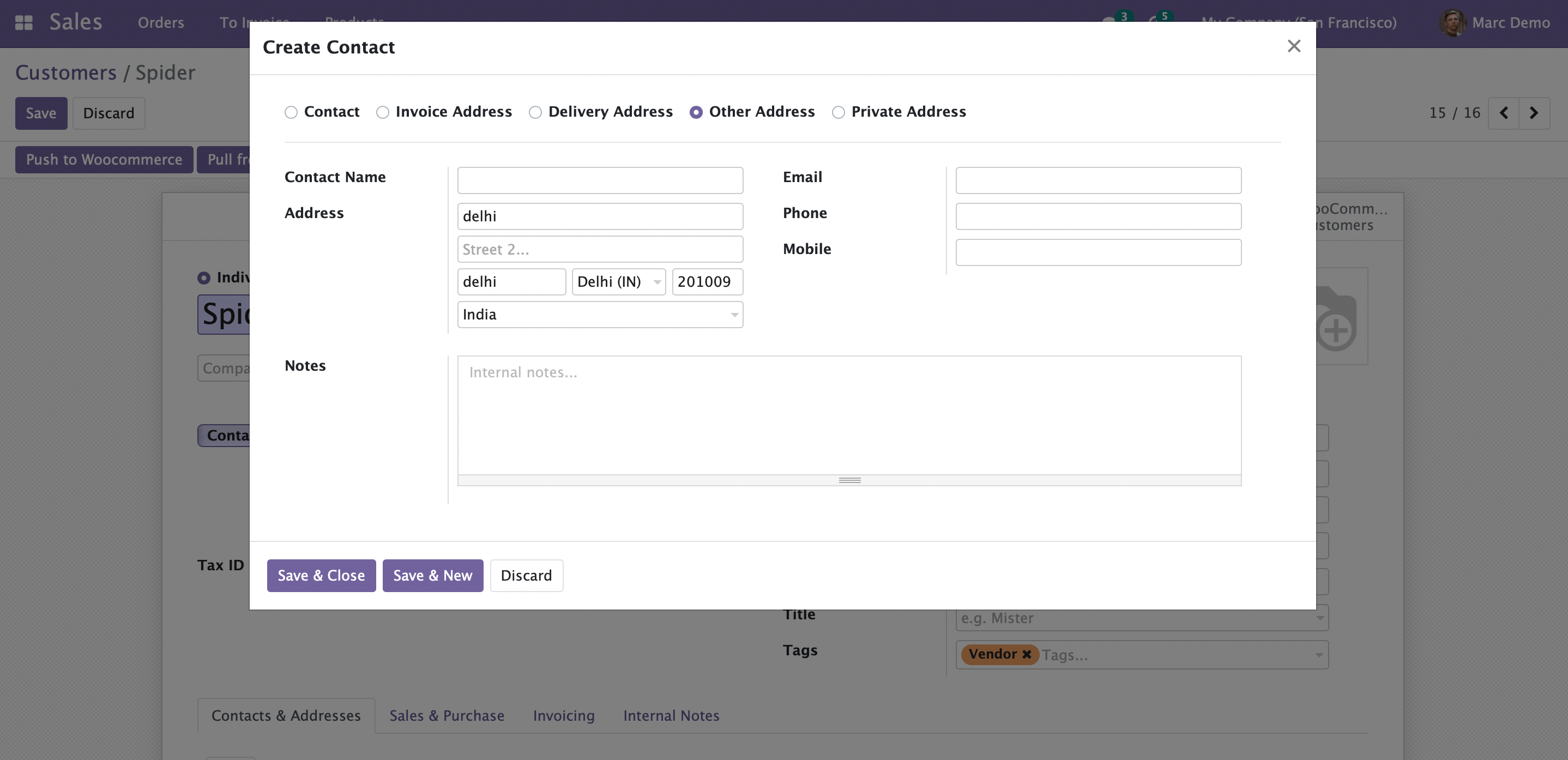Select Delivery Address radio option
Viewport: 1568px width, 760px height.
pyautogui.click(x=535, y=112)
